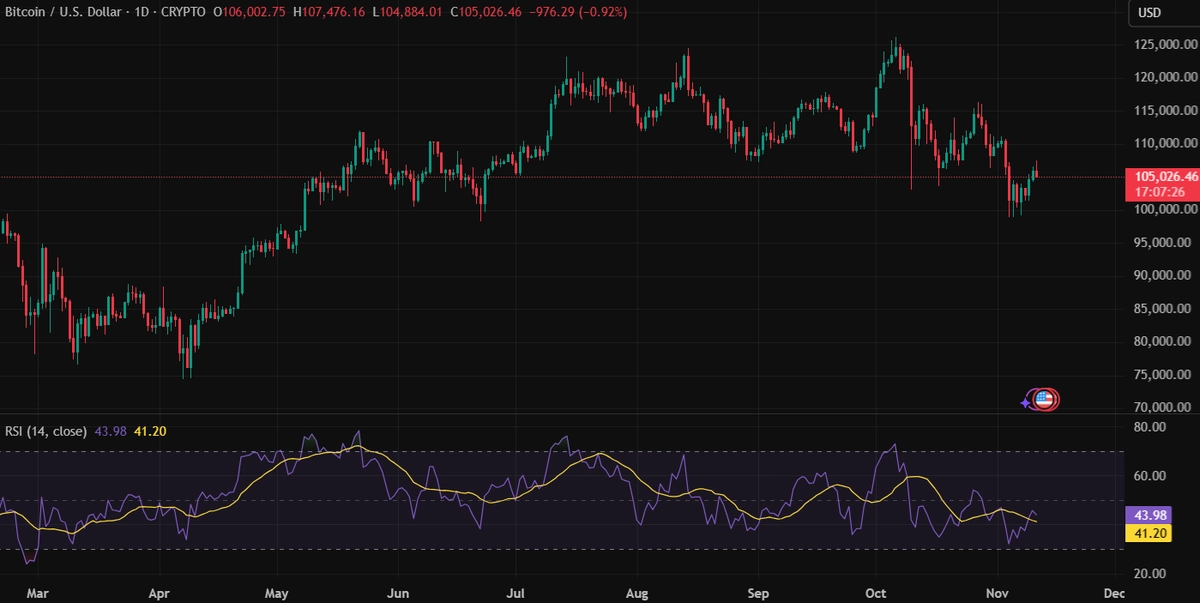Click the 80.00 level on RSI scale
This screenshot has width=1200, height=603.
(1151, 427)
